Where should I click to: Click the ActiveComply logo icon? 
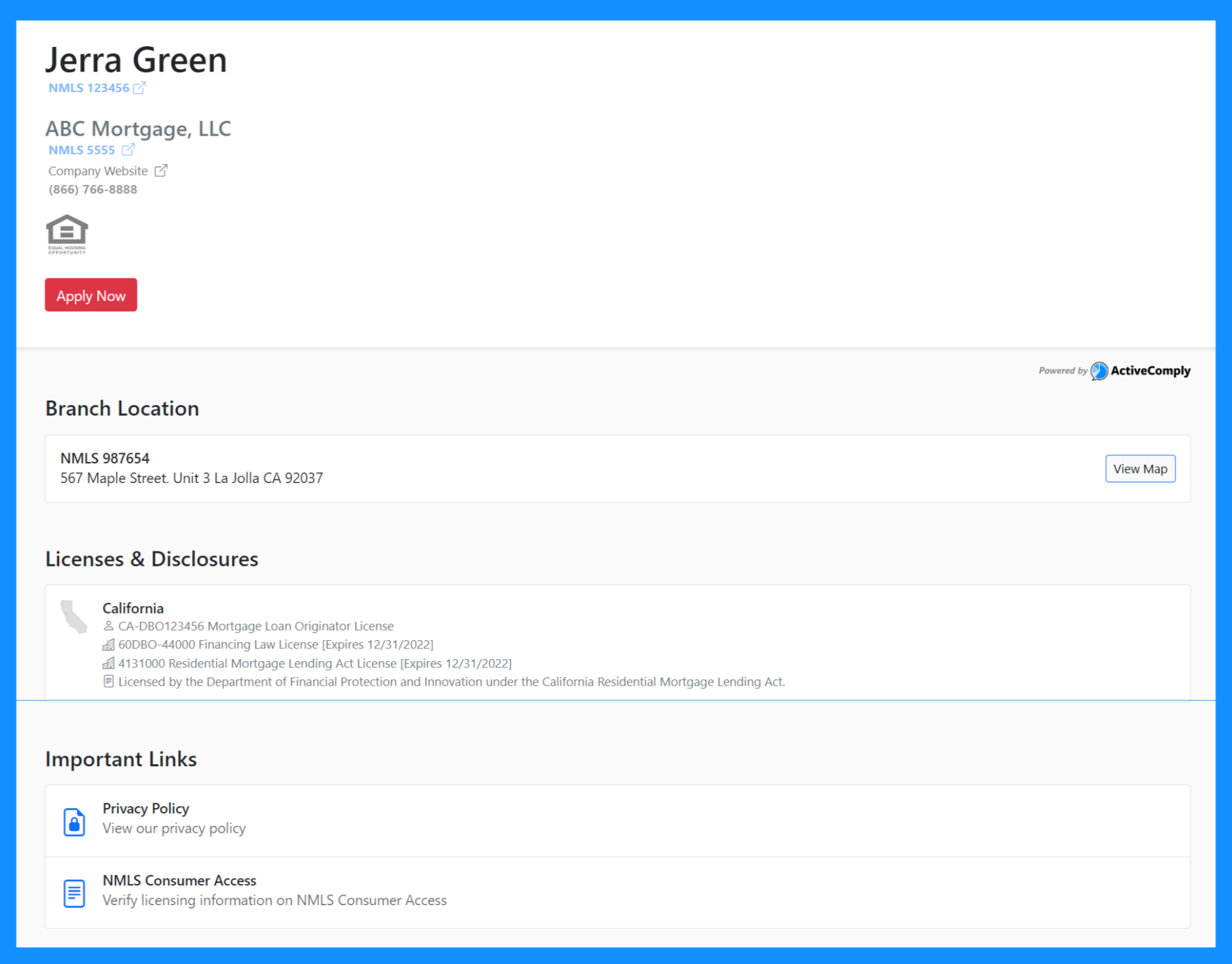pos(1099,371)
